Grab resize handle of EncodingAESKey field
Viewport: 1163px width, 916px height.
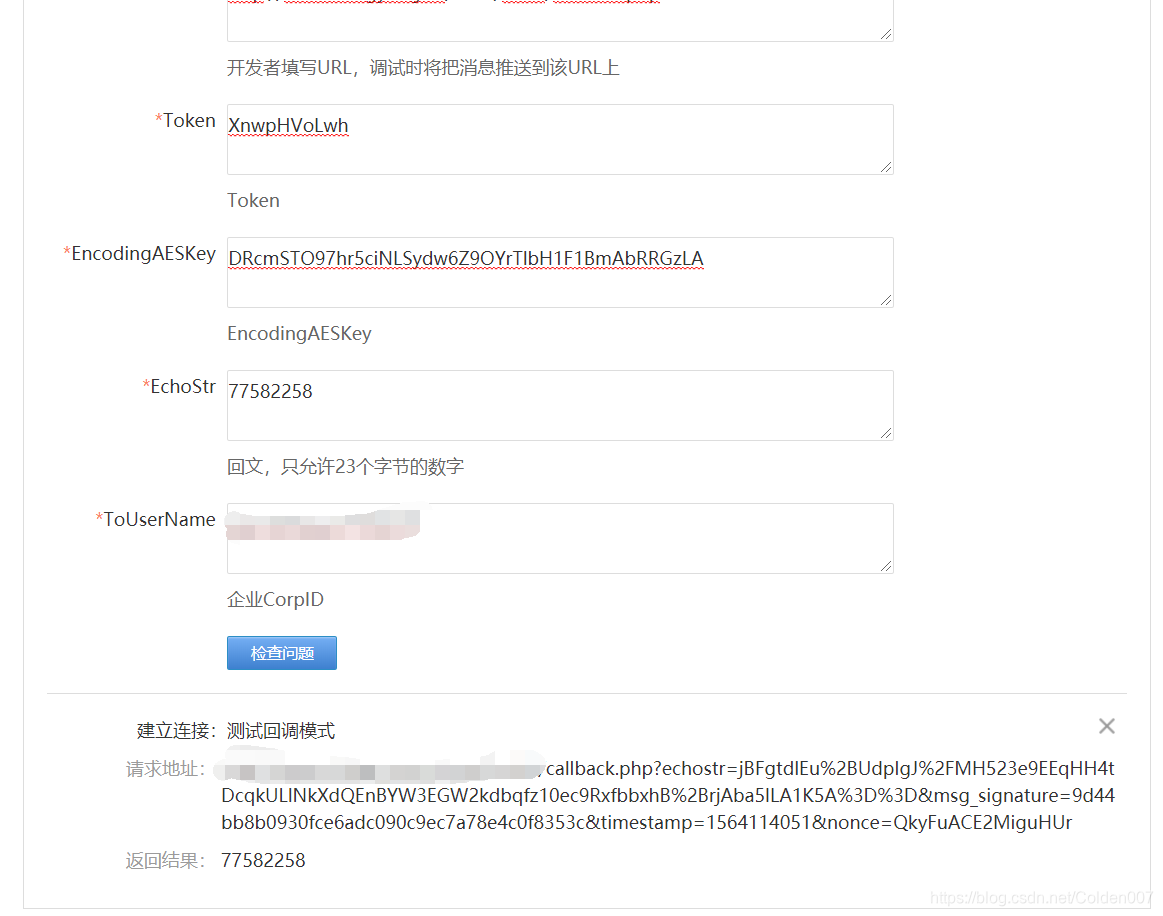(x=886, y=300)
